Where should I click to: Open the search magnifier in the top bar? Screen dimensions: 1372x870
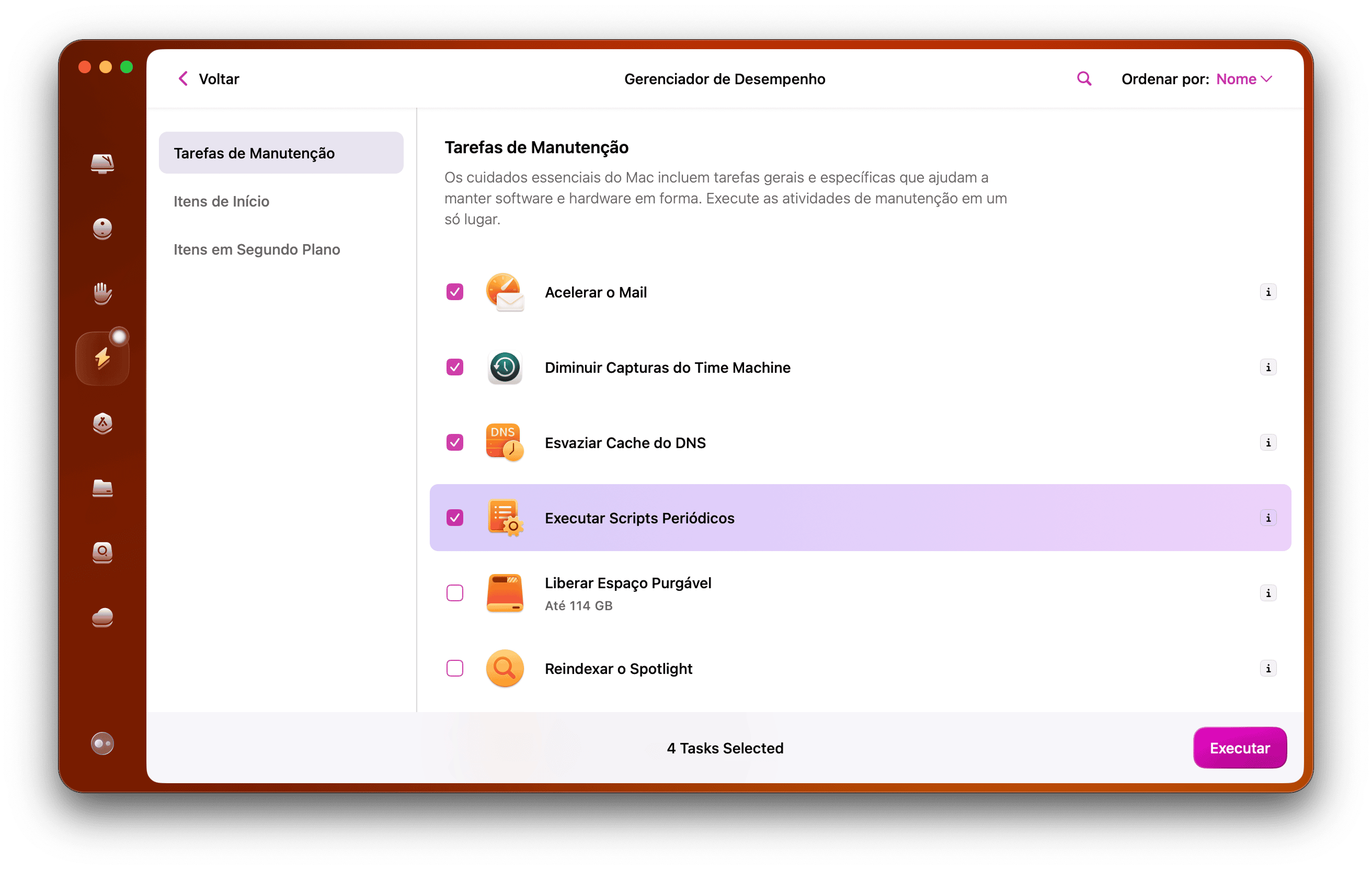click(1083, 78)
